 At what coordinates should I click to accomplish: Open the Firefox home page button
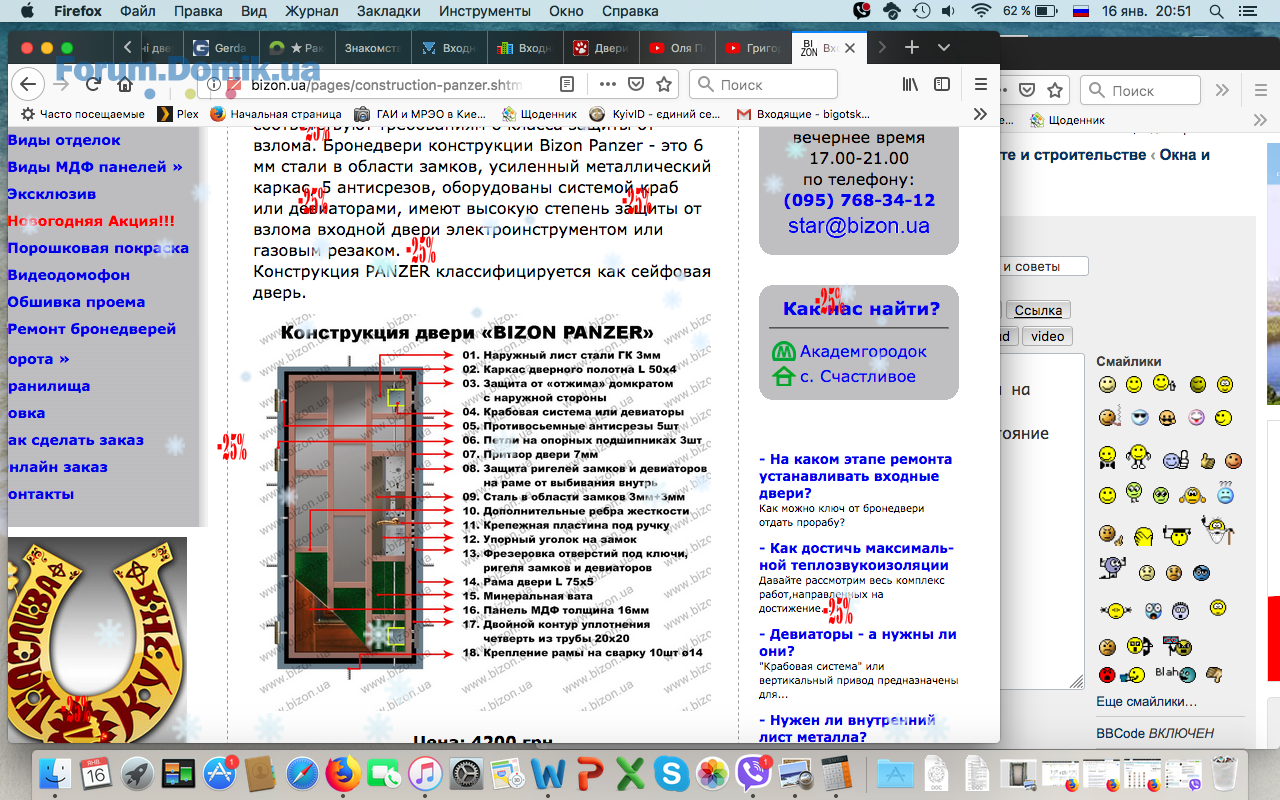124,84
